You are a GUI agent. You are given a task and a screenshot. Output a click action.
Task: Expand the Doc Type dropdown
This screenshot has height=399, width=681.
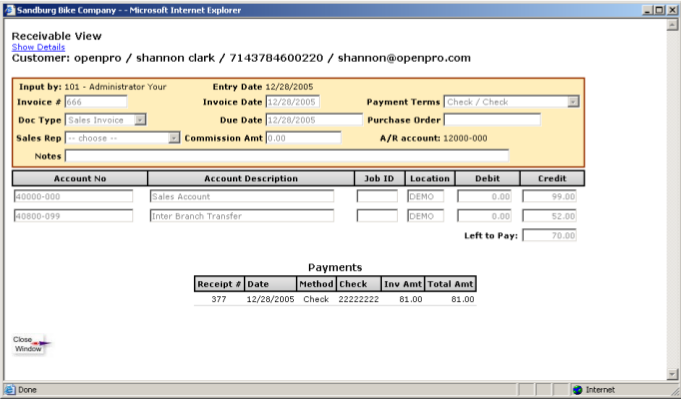[106, 120]
